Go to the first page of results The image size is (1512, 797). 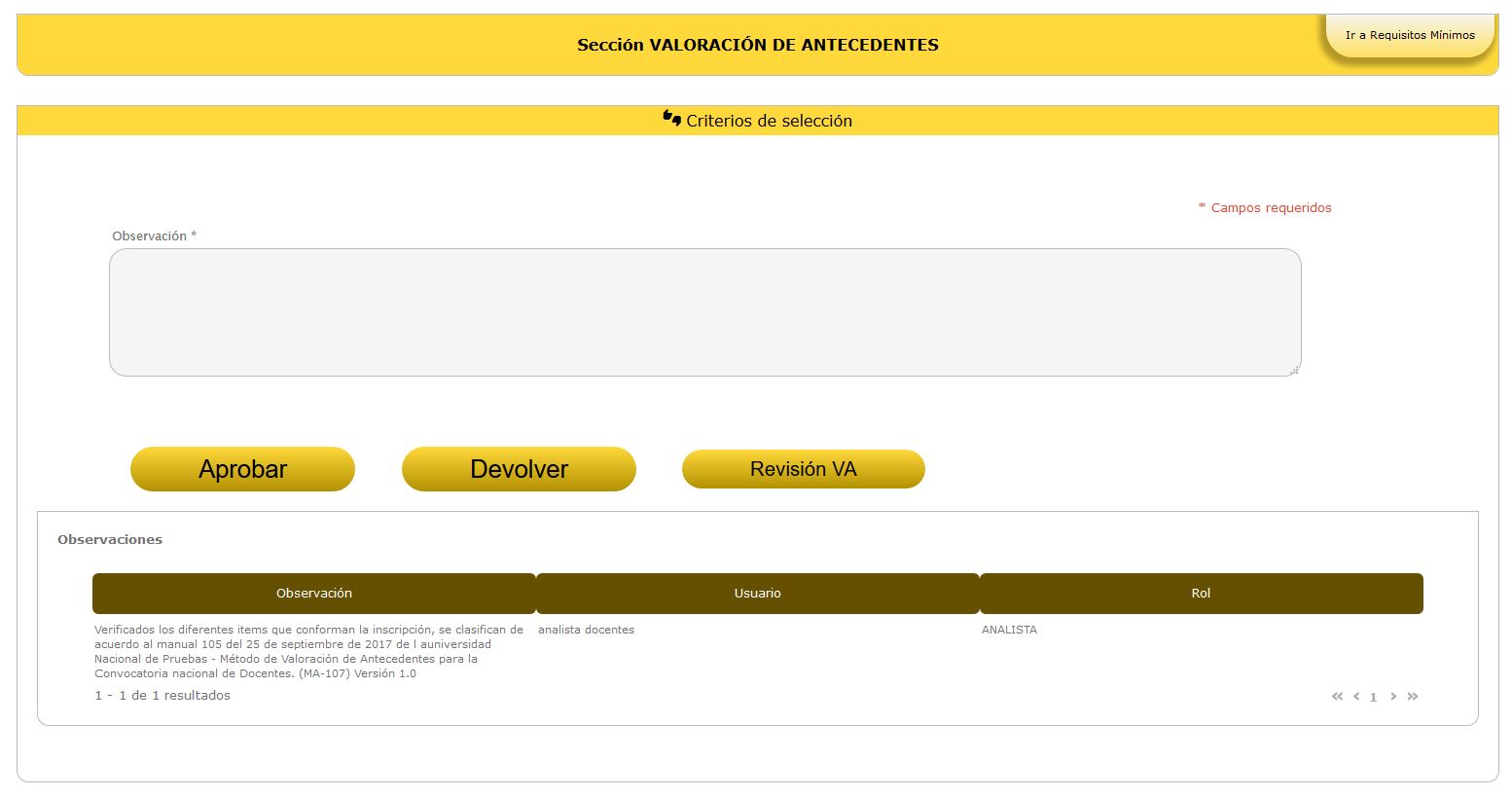[x=1337, y=697]
